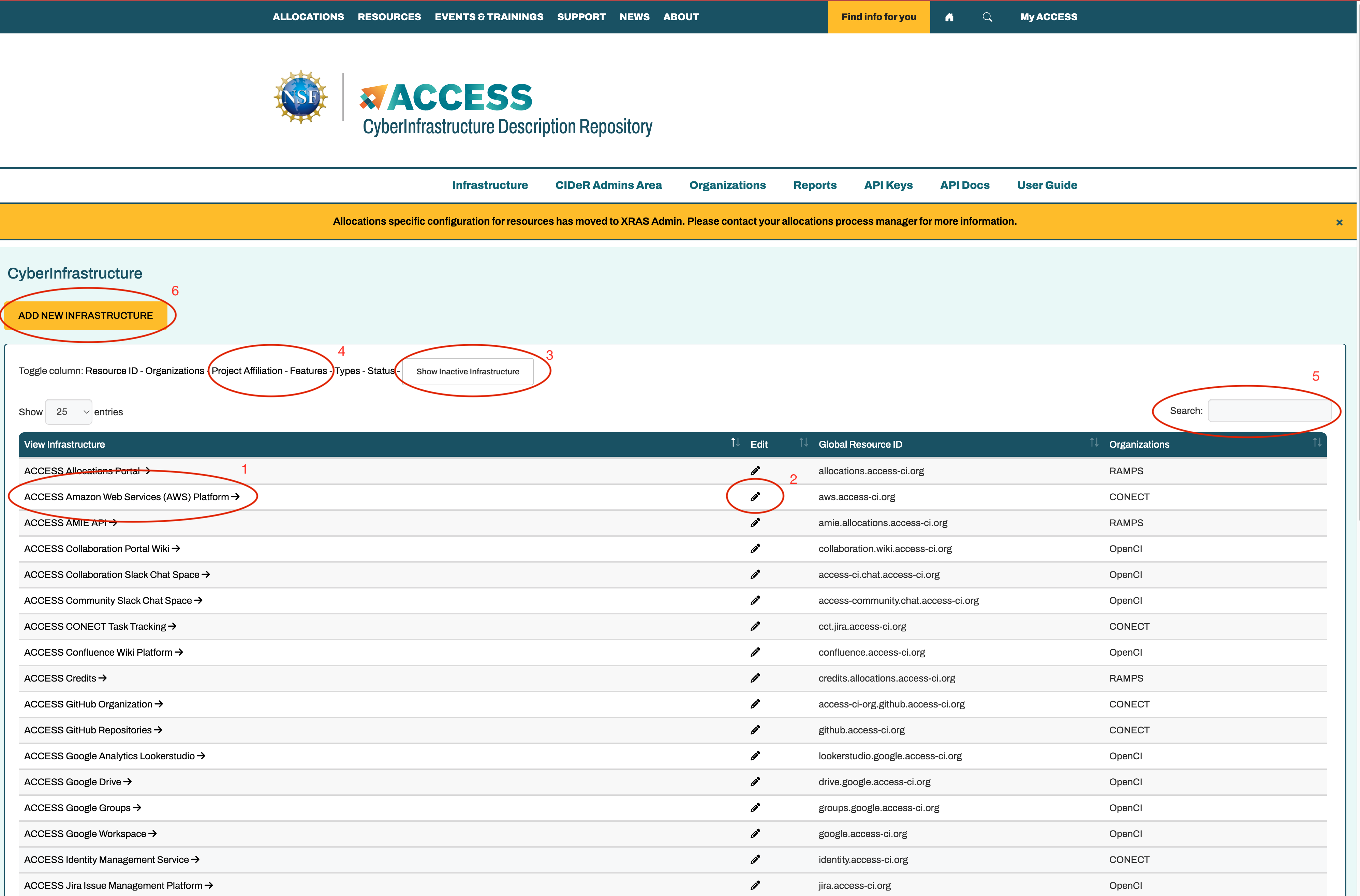This screenshot has height=896, width=1360.
Task: Select lookerstudio.google.access-ci.org cell
Action: tap(890, 756)
